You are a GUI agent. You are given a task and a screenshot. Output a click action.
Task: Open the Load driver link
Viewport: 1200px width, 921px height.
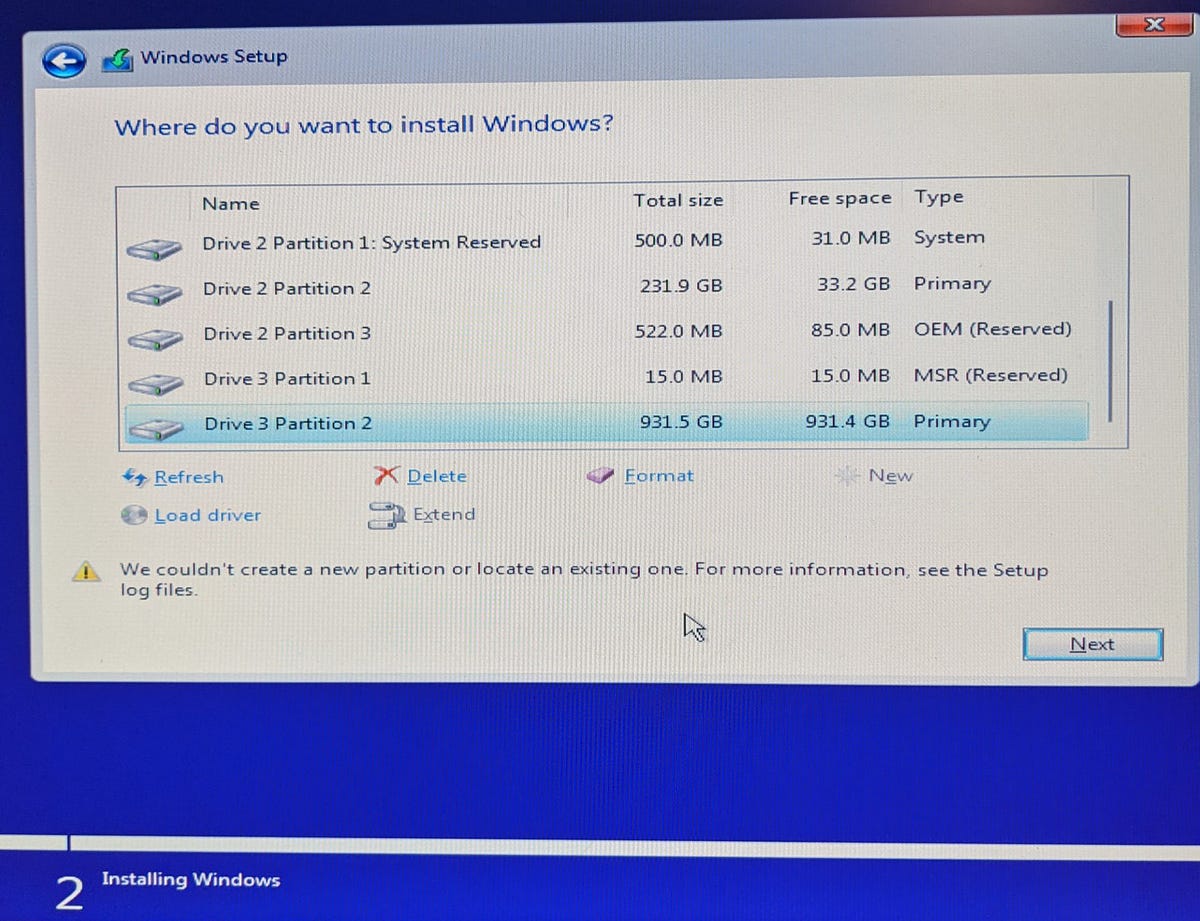[208, 515]
